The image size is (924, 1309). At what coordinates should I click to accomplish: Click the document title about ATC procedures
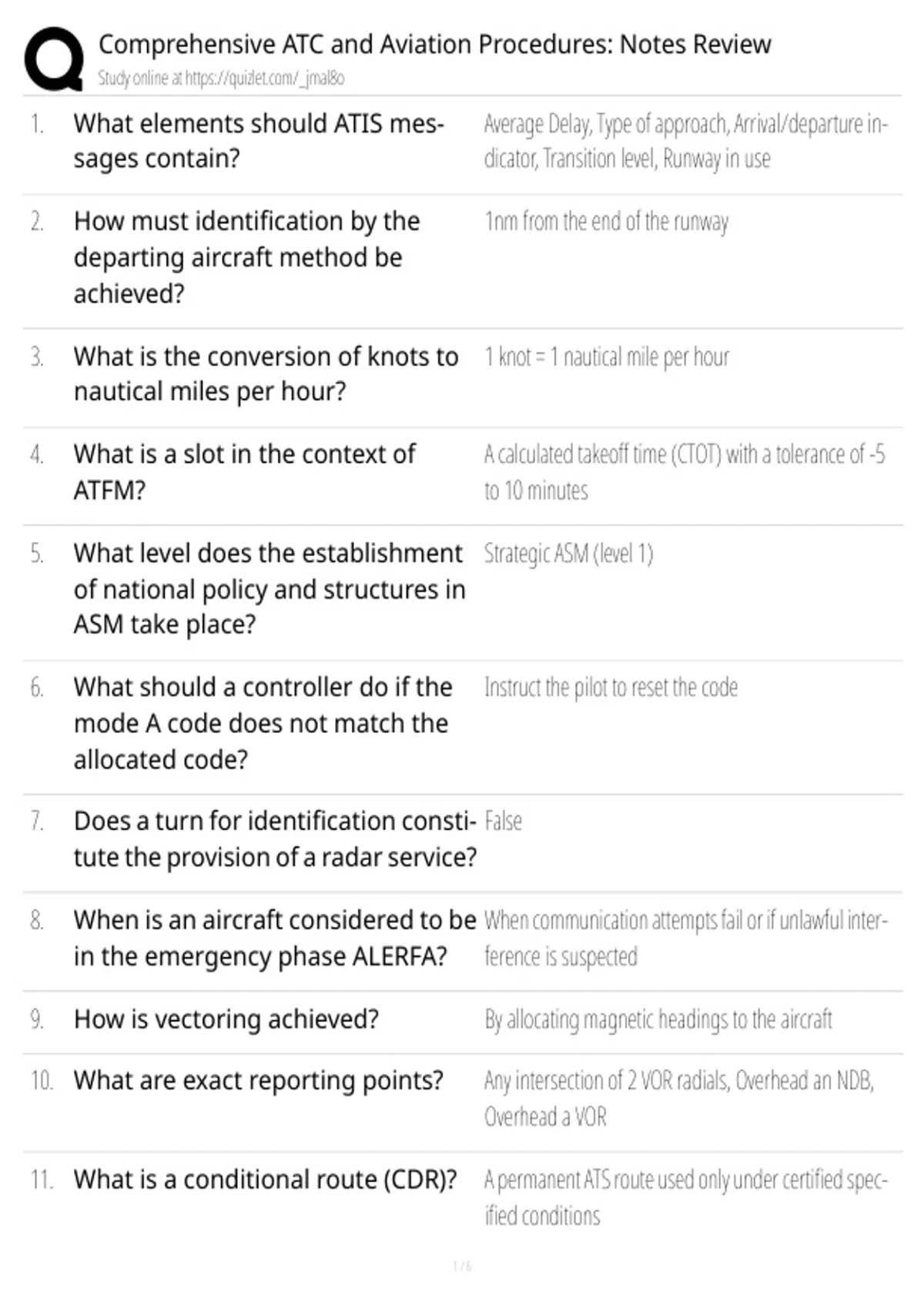(434, 45)
